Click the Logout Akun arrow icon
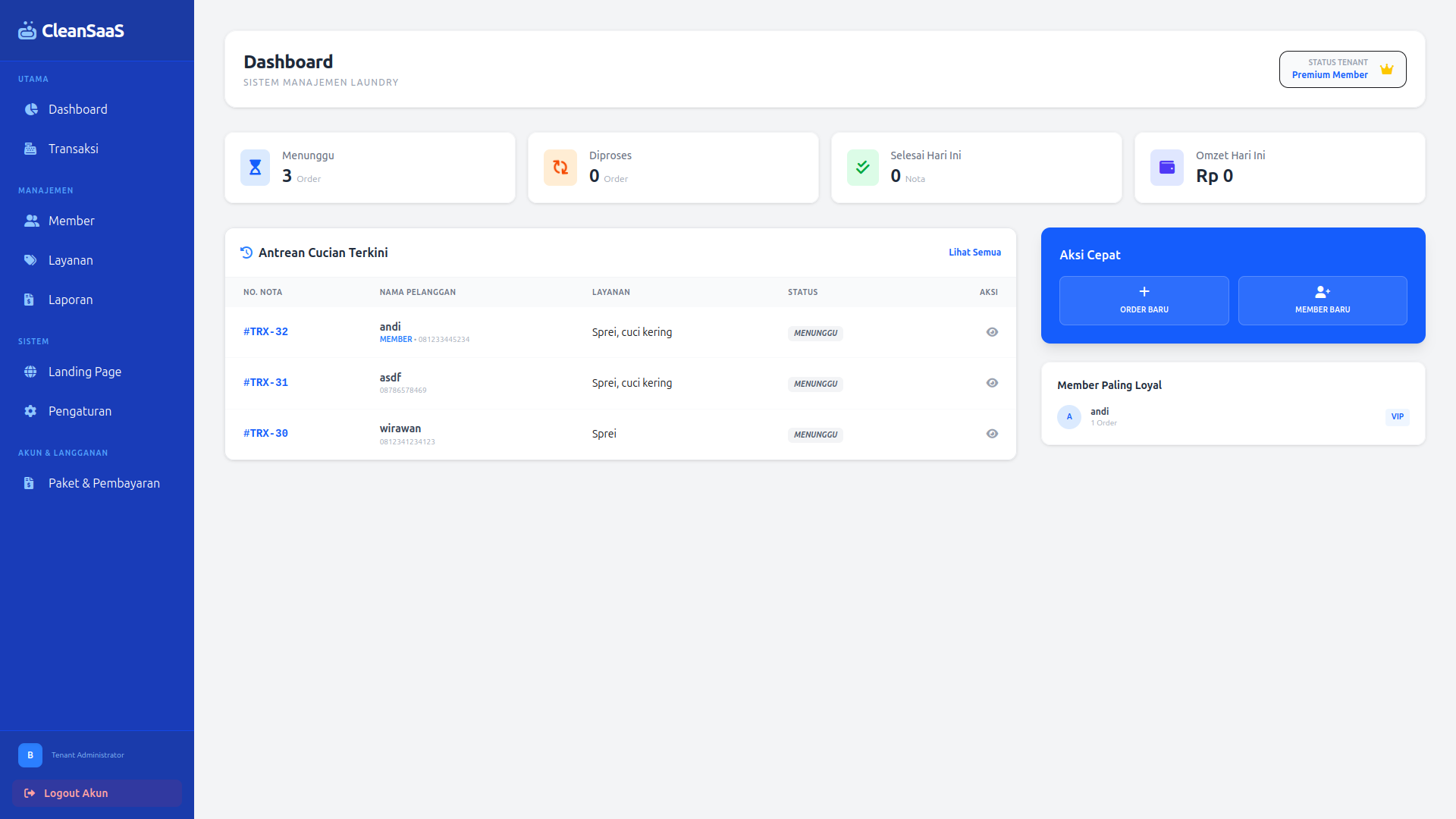 [29, 793]
